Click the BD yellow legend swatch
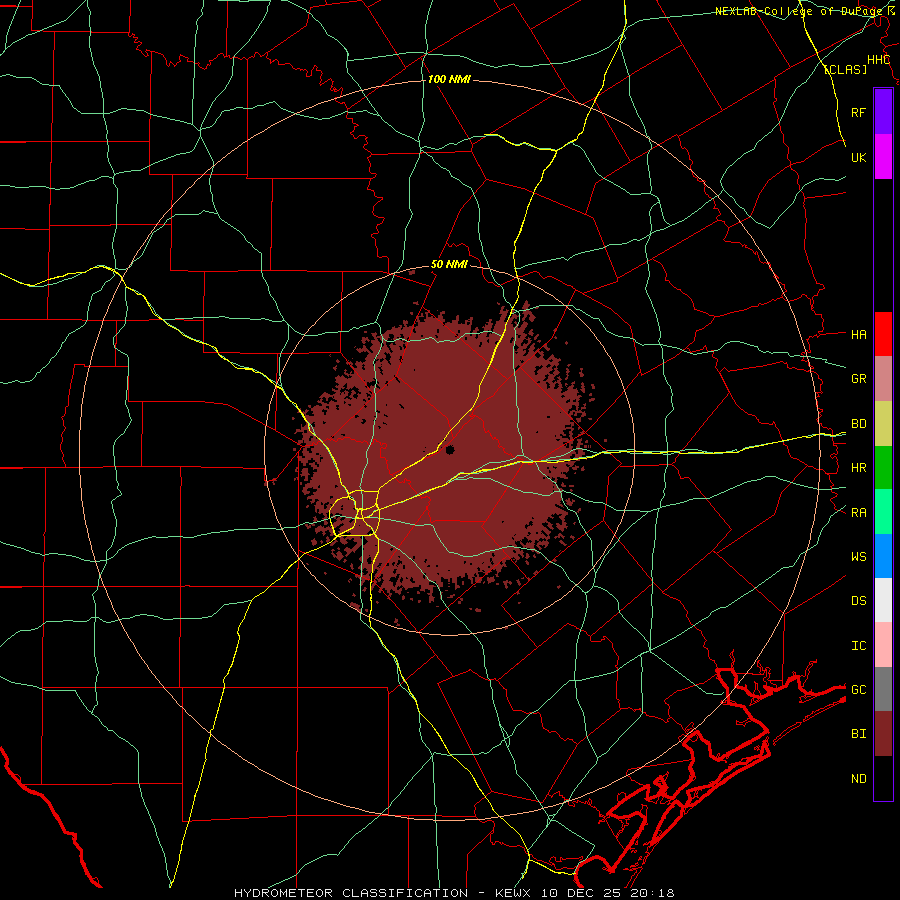900x900 pixels. click(x=883, y=424)
